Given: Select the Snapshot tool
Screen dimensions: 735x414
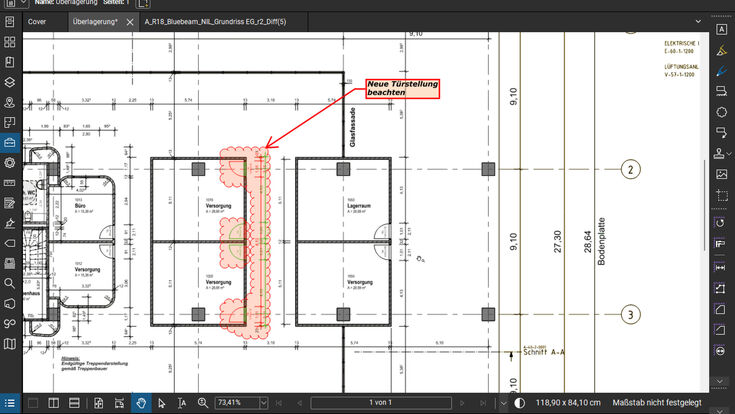Looking at the screenshot, I should [x=721, y=195].
